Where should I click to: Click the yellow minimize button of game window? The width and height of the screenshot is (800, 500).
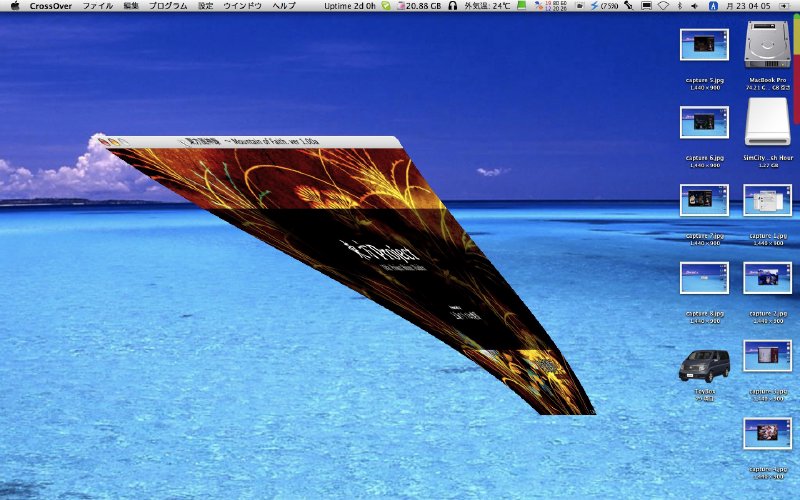(115, 142)
